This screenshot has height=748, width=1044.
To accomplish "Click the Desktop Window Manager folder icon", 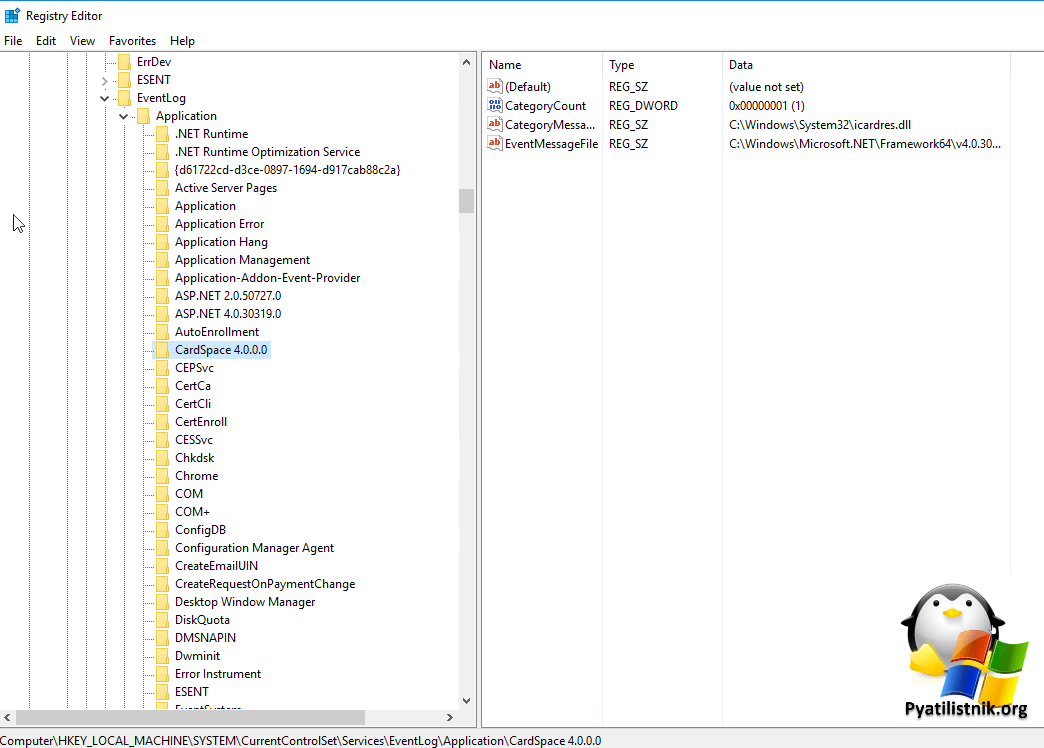I will (x=162, y=602).
